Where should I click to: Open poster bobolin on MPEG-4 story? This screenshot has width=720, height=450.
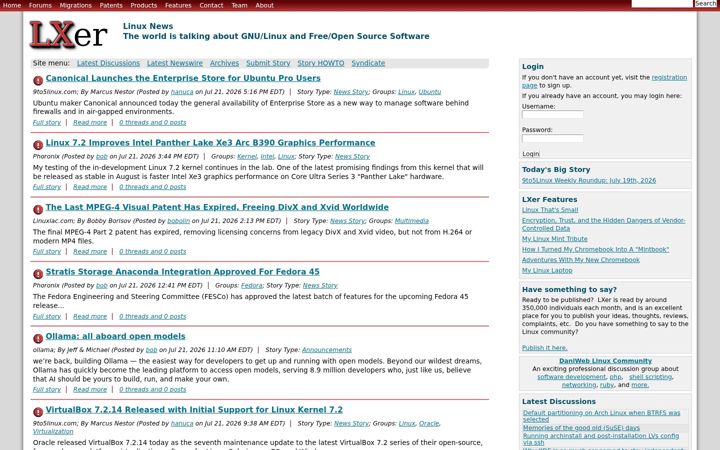179,221
